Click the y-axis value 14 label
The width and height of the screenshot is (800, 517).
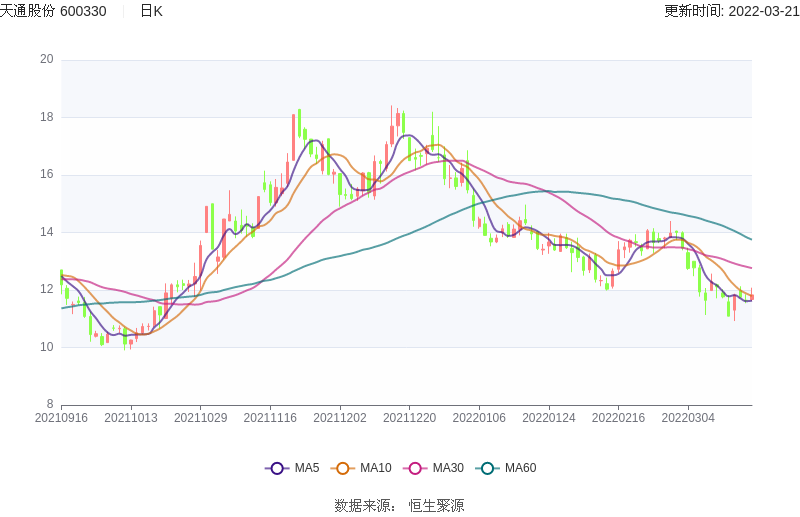coord(46,232)
